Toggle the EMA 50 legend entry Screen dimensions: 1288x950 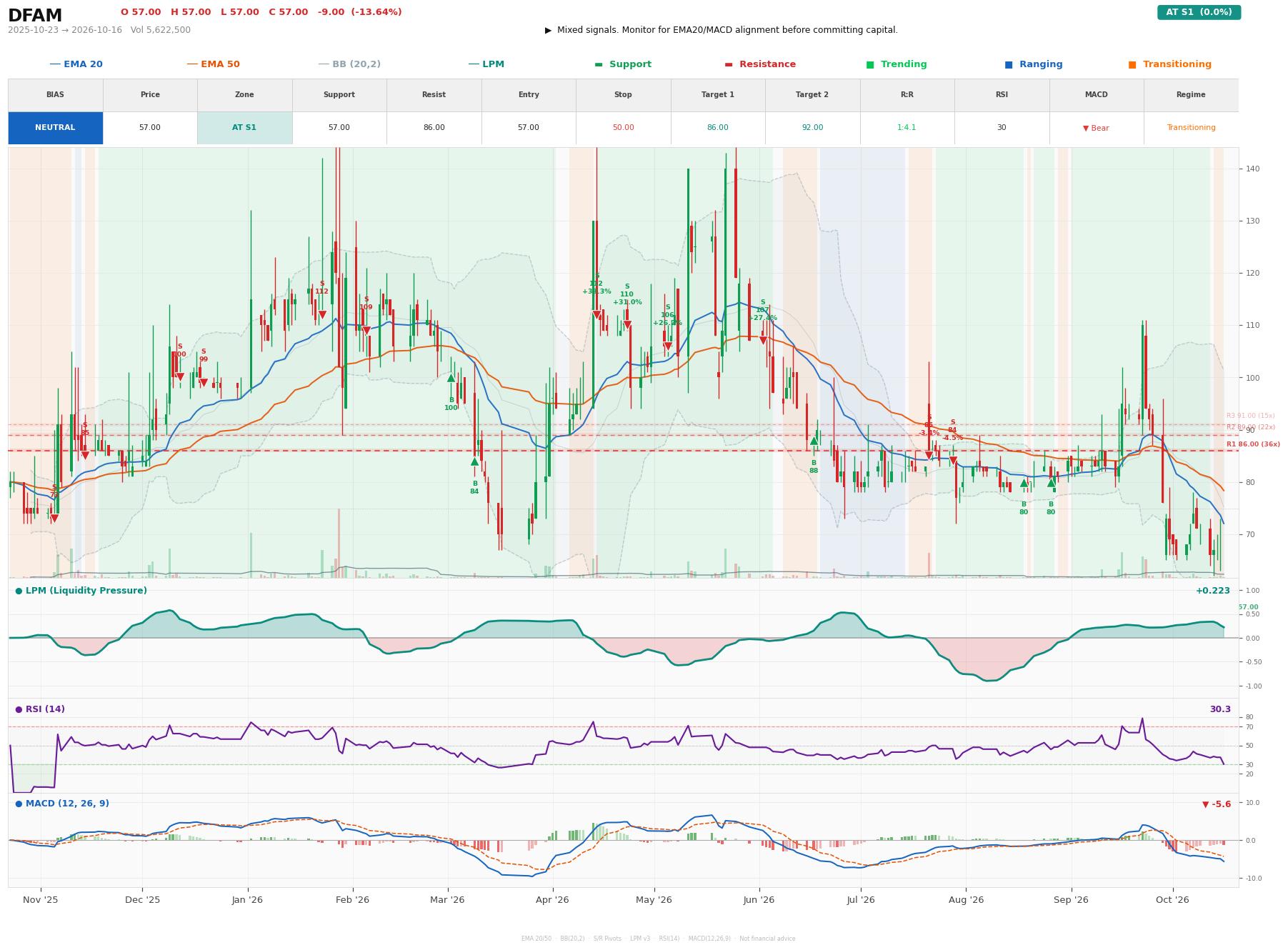(214, 64)
